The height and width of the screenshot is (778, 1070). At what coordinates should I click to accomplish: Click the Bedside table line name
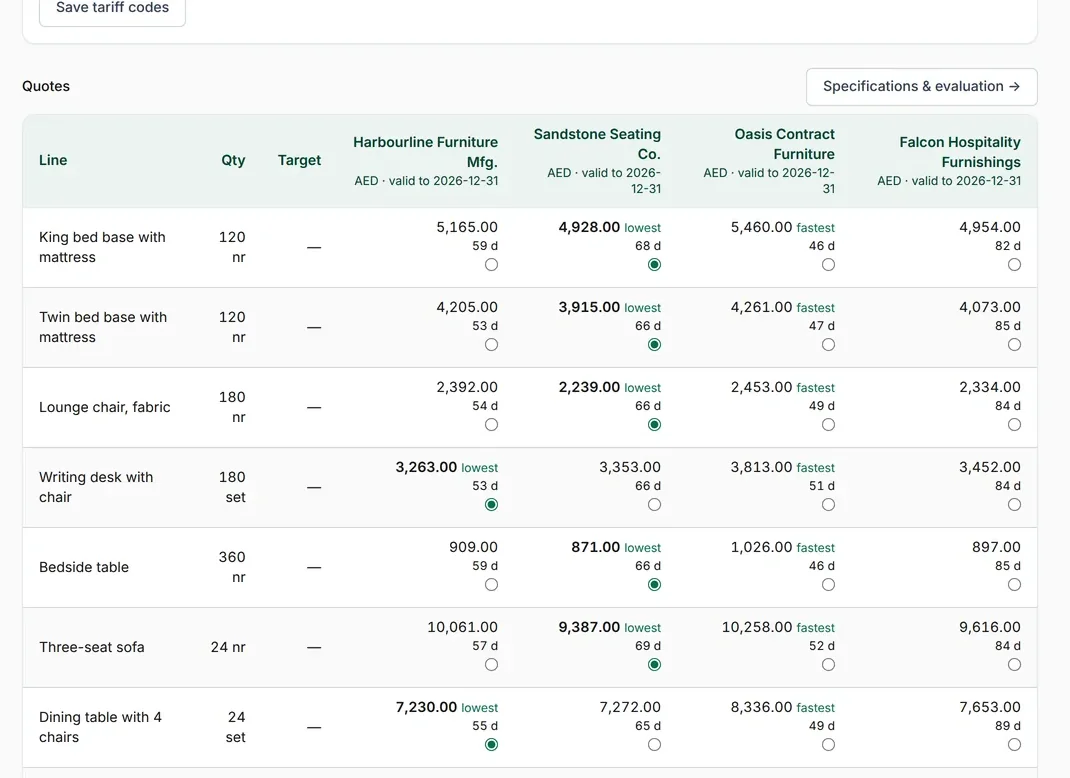84,567
